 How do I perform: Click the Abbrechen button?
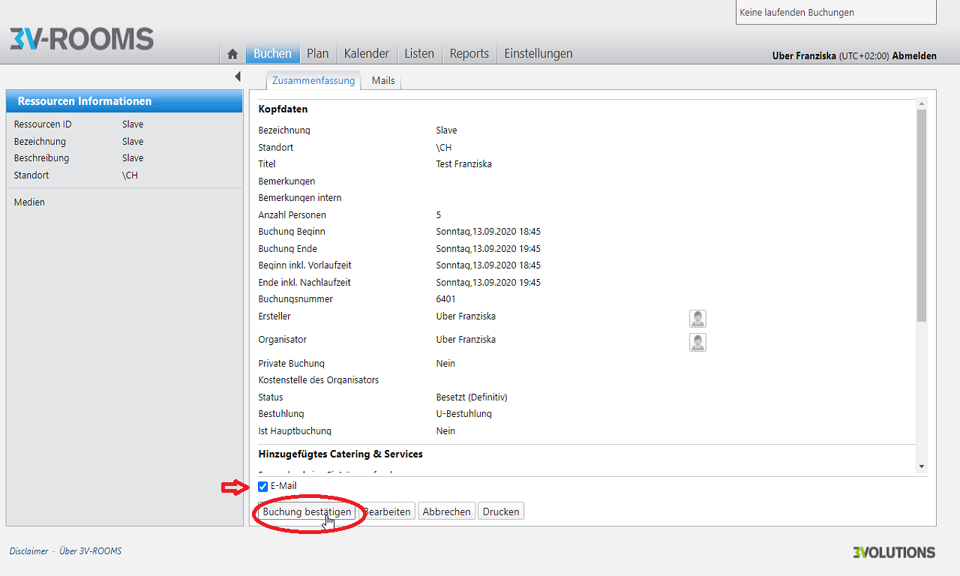(x=446, y=512)
